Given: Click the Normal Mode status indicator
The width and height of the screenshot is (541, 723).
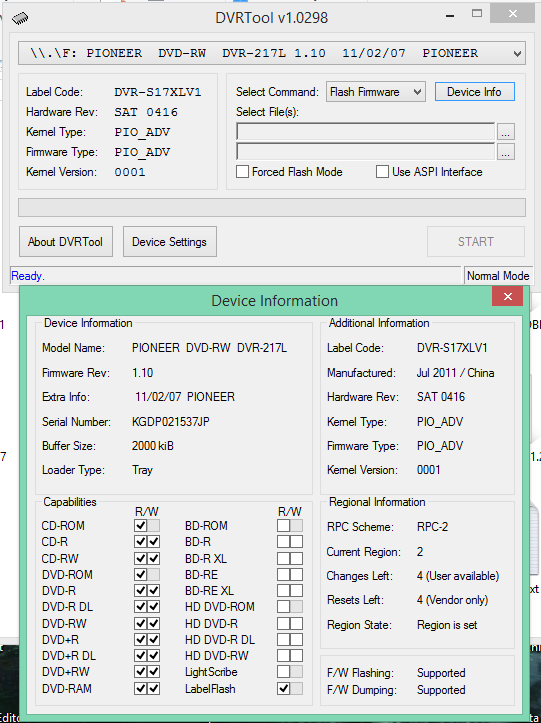Looking at the screenshot, I should pos(498,276).
